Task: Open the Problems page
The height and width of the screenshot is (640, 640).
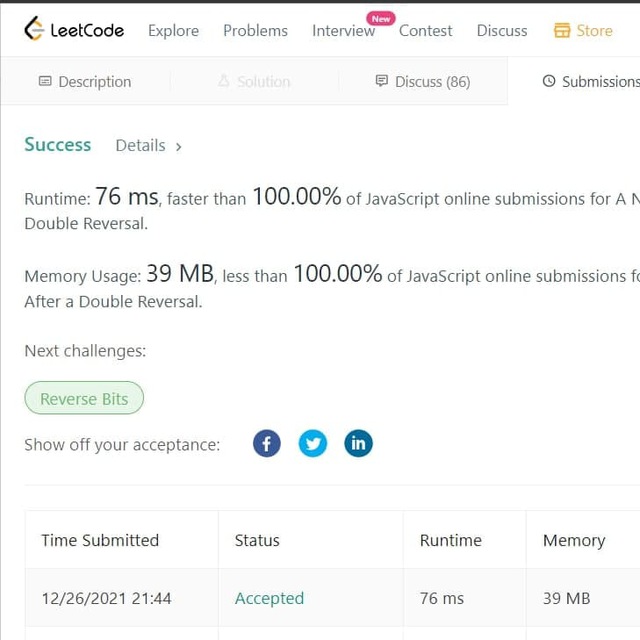Action: (x=255, y=30)
